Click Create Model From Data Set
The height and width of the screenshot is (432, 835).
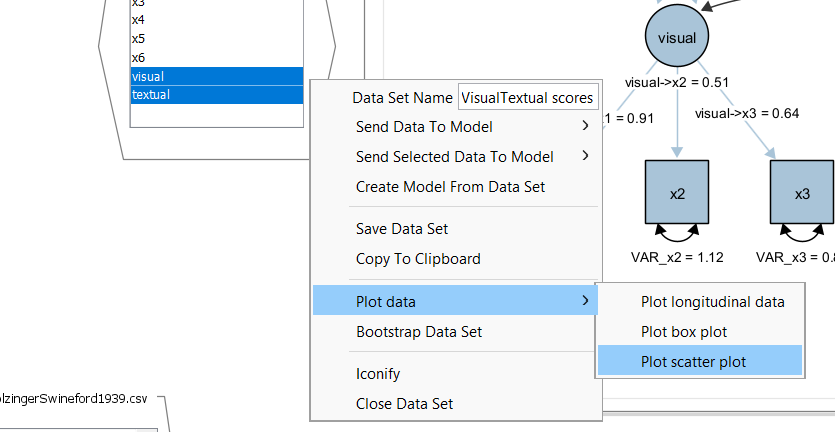click(450, 186)
